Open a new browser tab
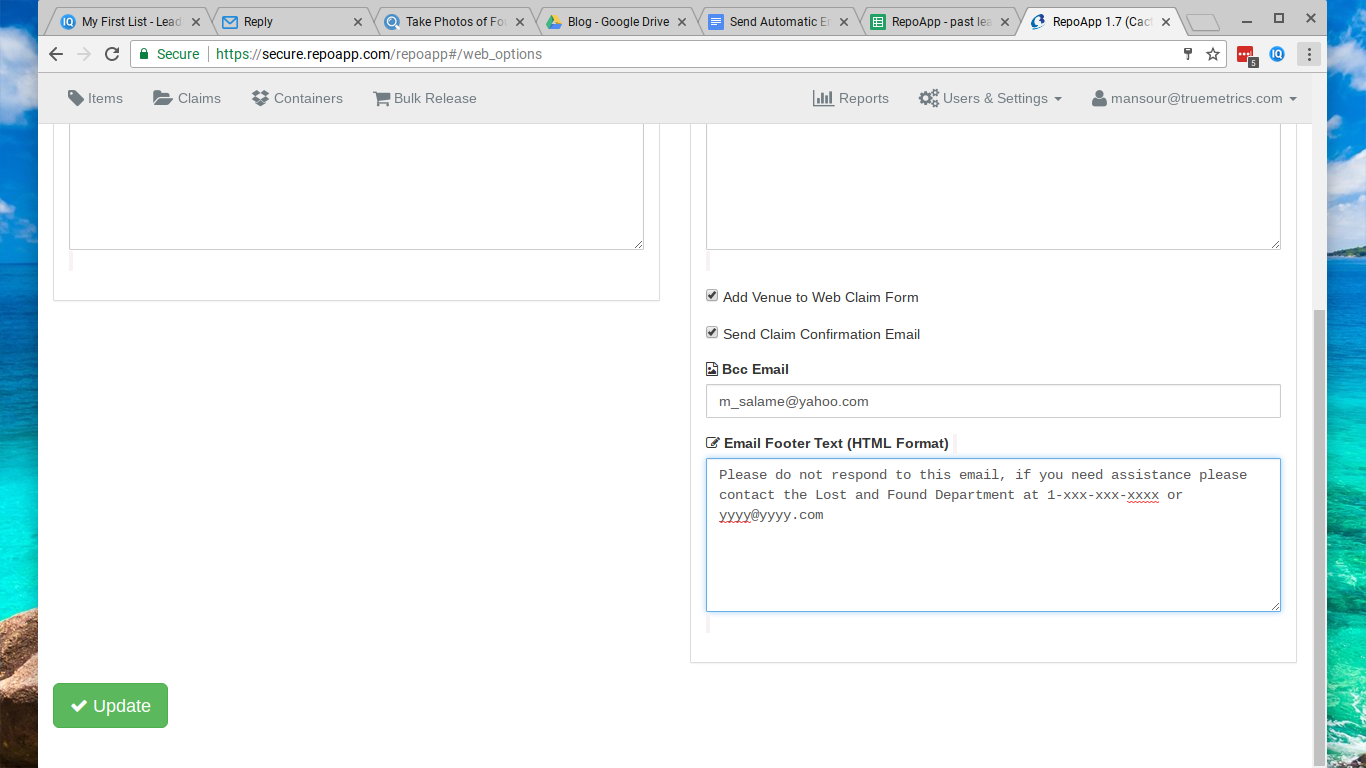Screen dimensions: 1366x768 (1203, 22)
